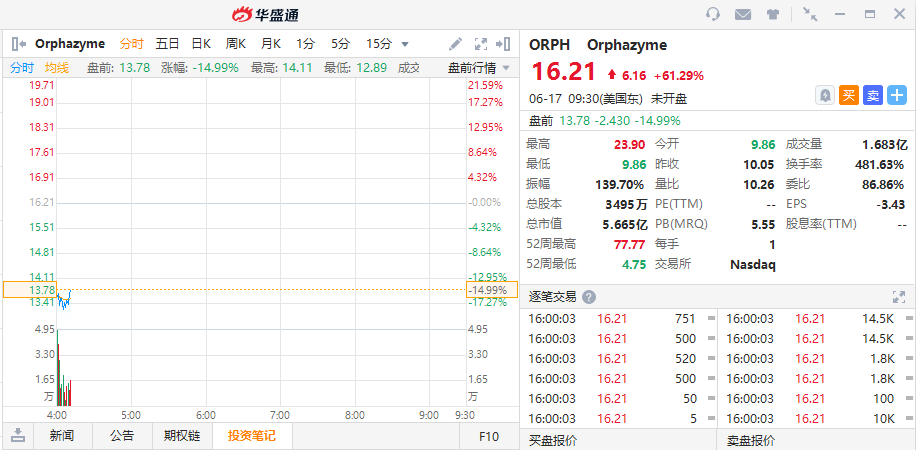
Task: Add ORPH to watchlist plus icon
Action: coord(897,95)
